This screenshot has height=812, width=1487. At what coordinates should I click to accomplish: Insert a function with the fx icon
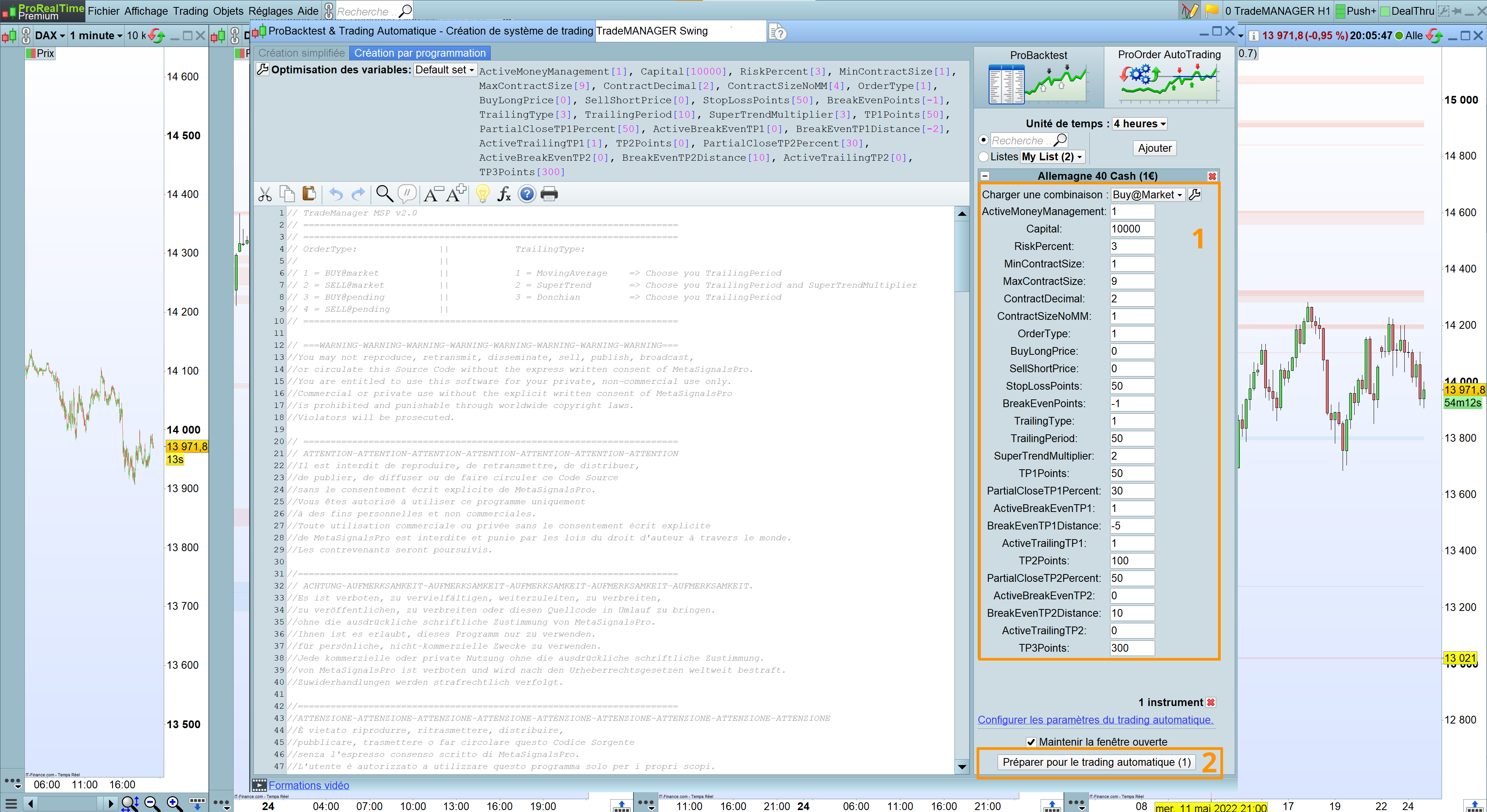(x=504, y=194)
